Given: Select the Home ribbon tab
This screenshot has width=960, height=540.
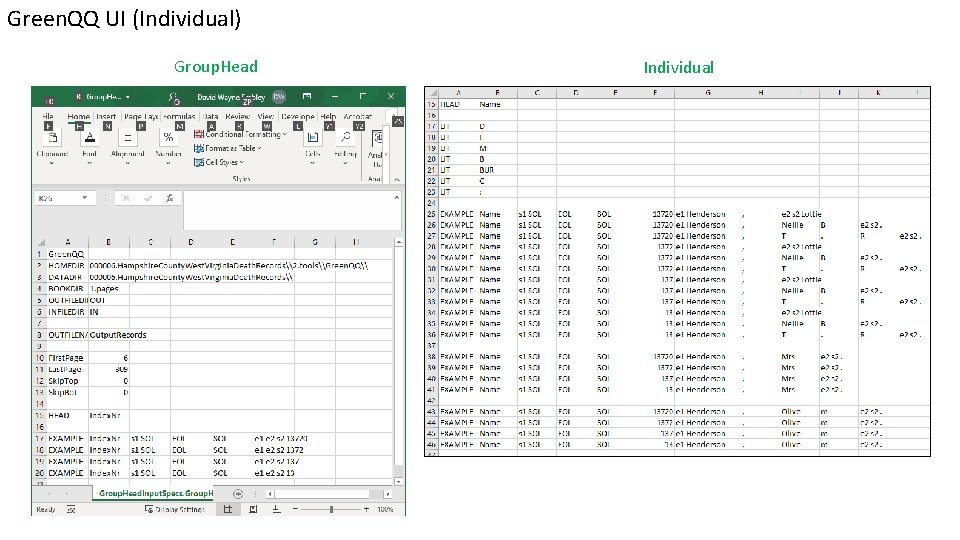Looking at the screenshot, I should tap(78, 116).
